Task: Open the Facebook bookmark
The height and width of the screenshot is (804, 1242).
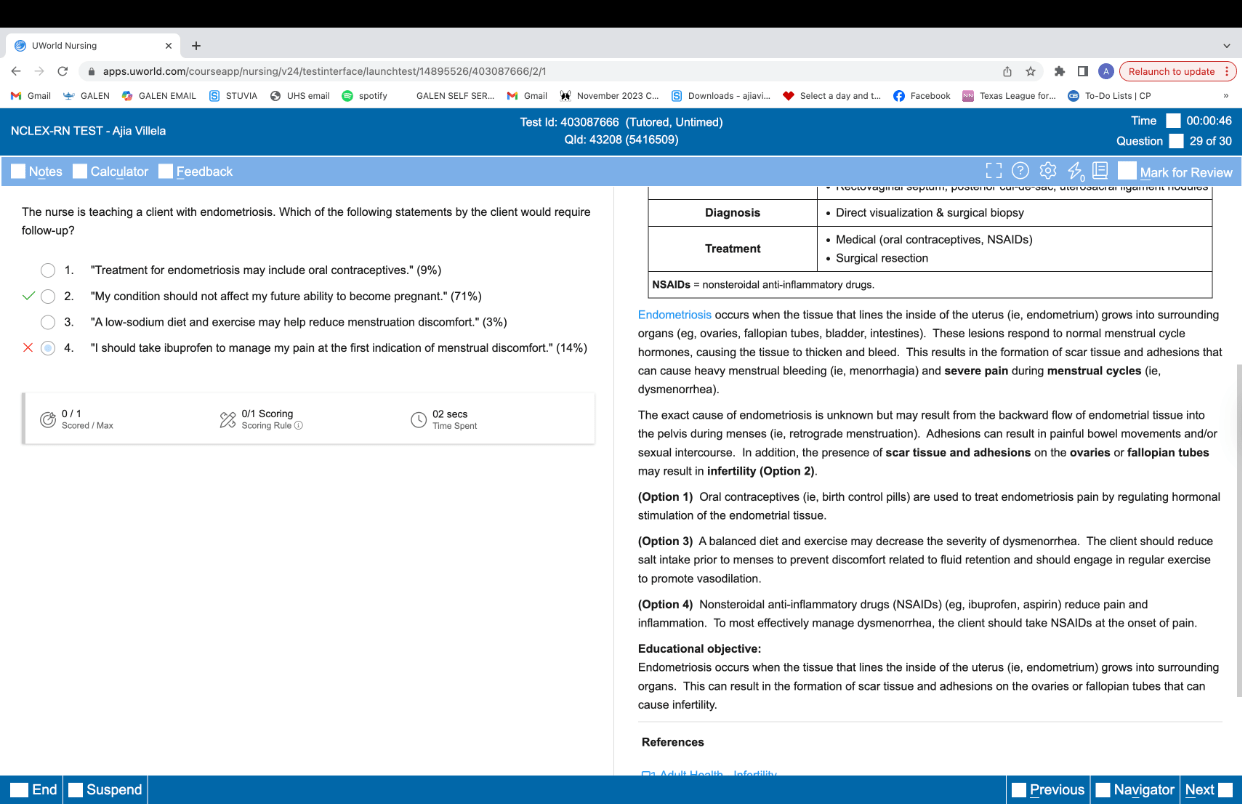Action: pos(922,96)
